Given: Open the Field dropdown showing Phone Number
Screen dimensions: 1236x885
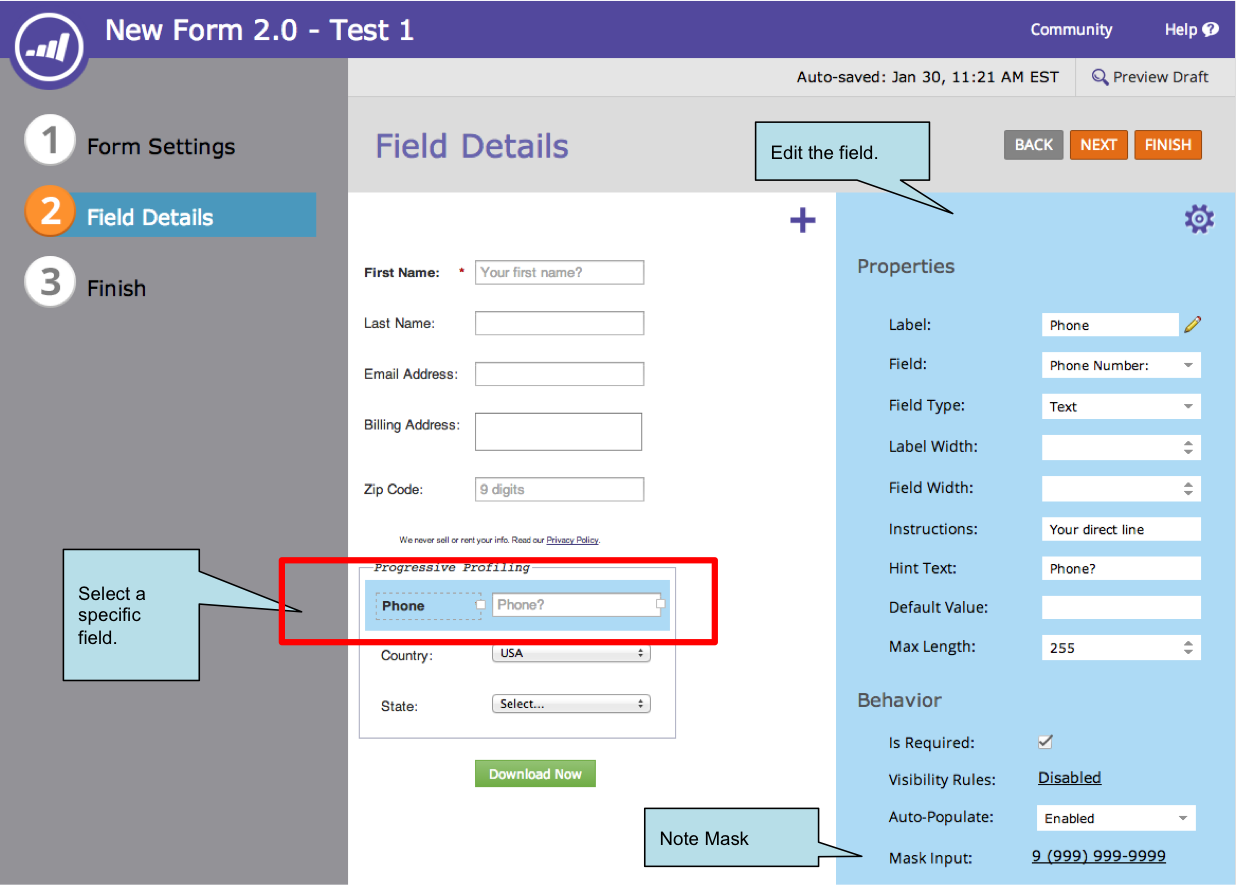Looking at the screenshot, I should click(1120, 366).
